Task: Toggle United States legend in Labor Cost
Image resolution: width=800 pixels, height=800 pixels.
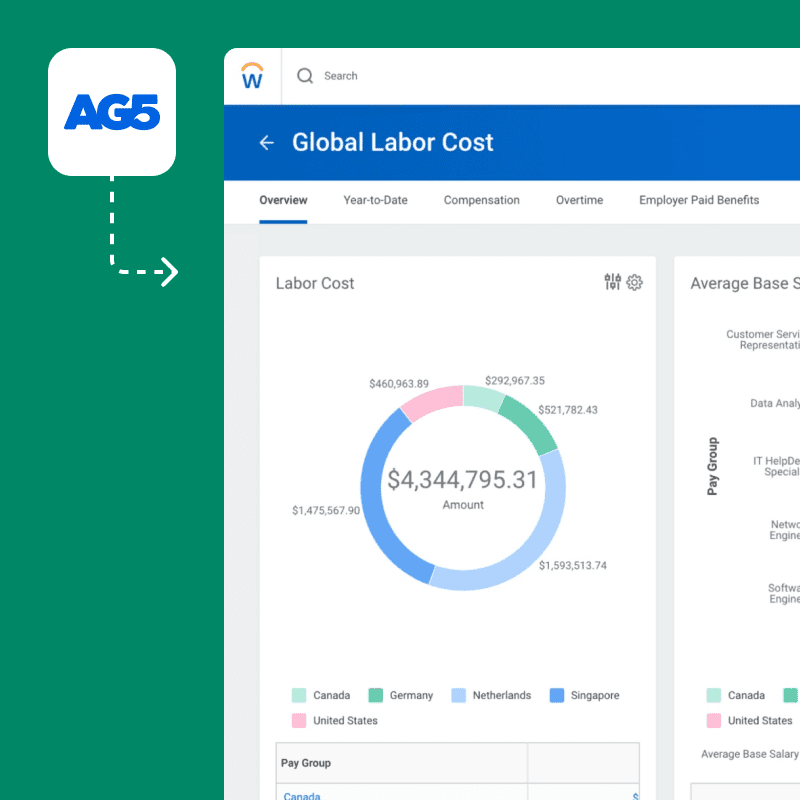Action: [x=335, y=720]
